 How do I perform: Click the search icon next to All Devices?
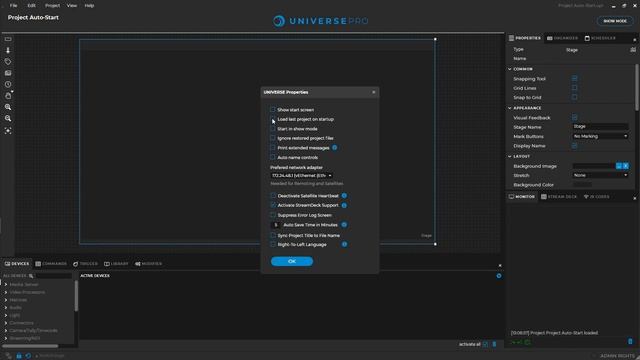coord(31,276)
